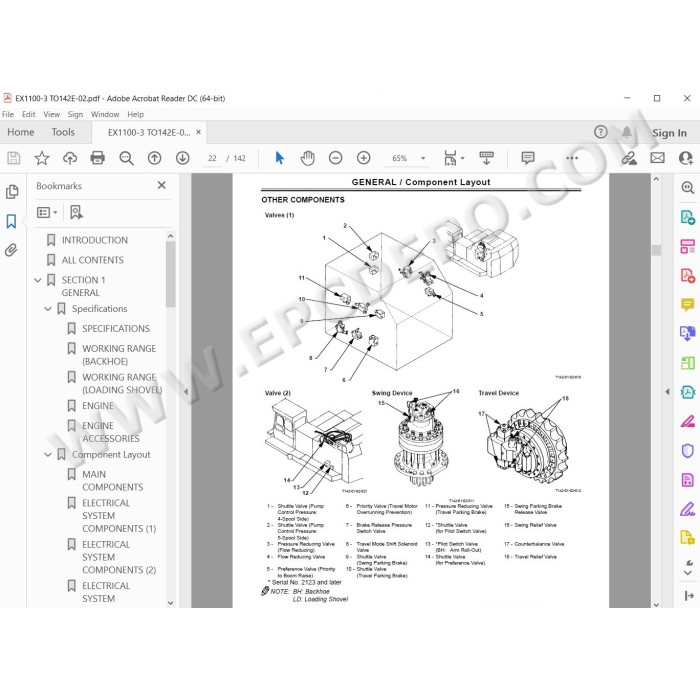Open the Help menu
This screenshot has height=700, width=700.
pyautogui.click(x=135, y=114)
